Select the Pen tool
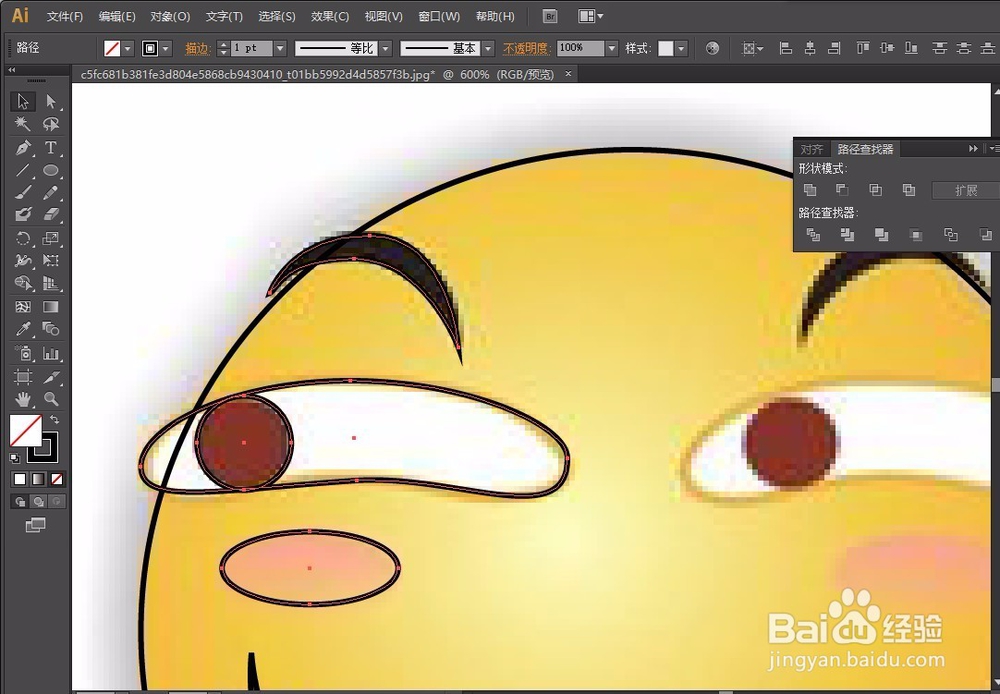The image size is (1000, 694). (x=23, y=148)
